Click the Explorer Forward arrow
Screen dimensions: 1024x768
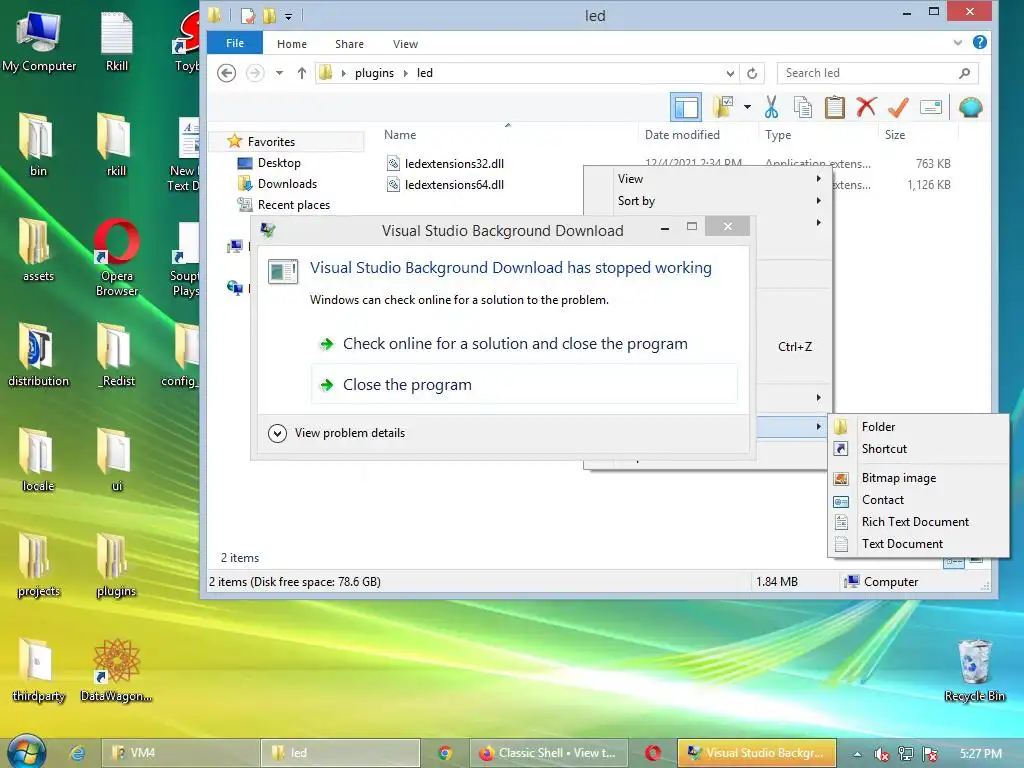coord(255,72)
